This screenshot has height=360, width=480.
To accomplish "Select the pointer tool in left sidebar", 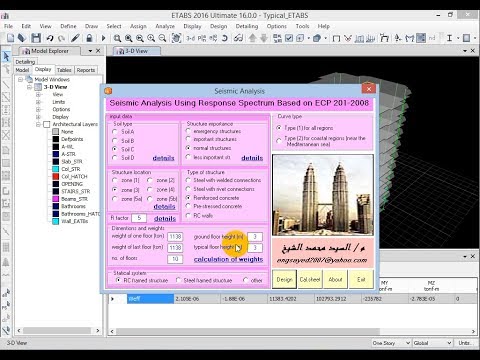I will (6, 56).
